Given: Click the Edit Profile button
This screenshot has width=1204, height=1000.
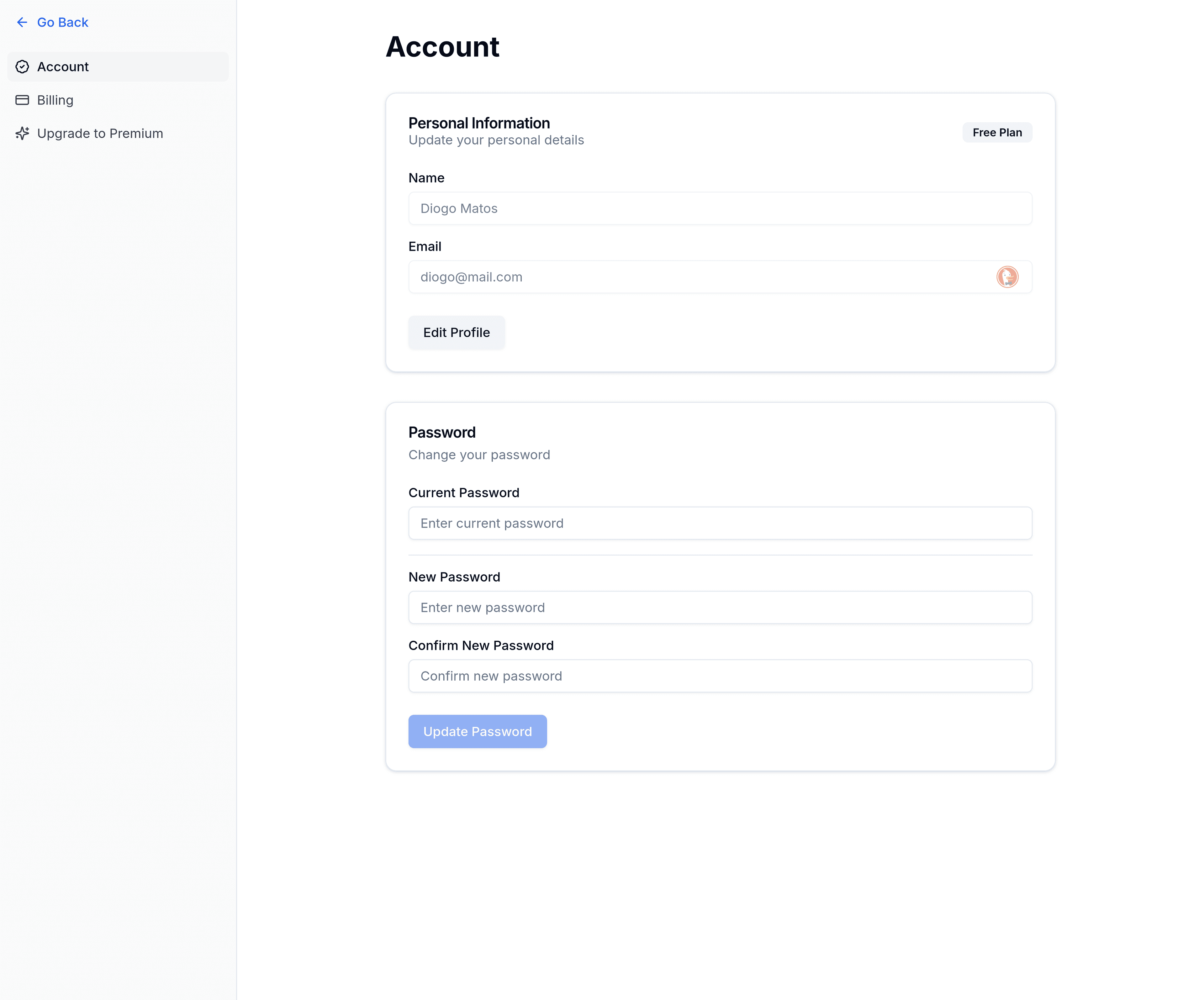Looking at the screenshot, I should pos(456,332).
